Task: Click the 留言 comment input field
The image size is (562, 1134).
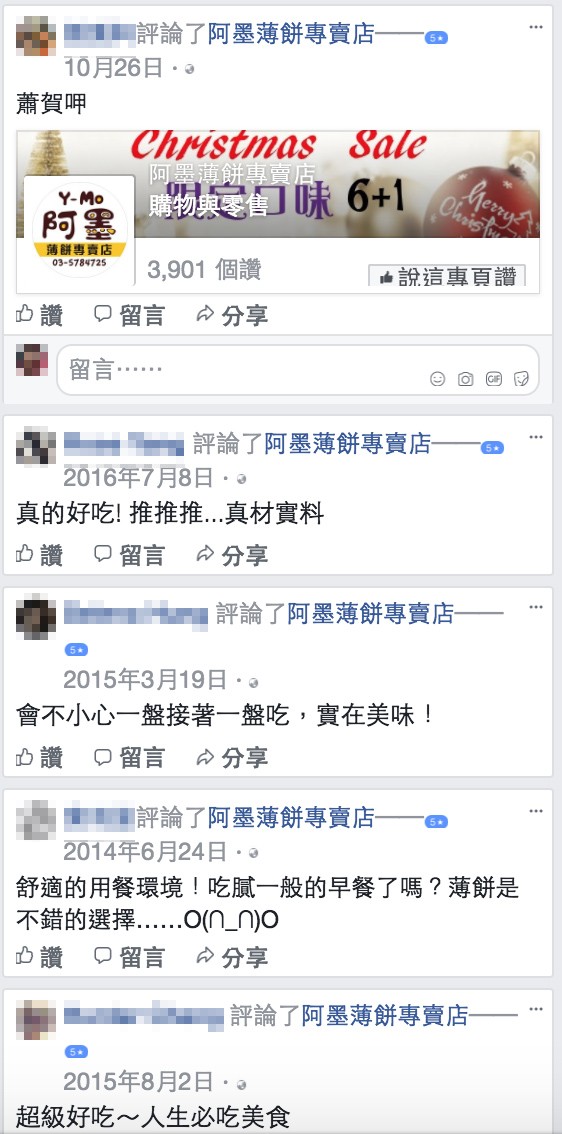Action: [x=298, y=370]
